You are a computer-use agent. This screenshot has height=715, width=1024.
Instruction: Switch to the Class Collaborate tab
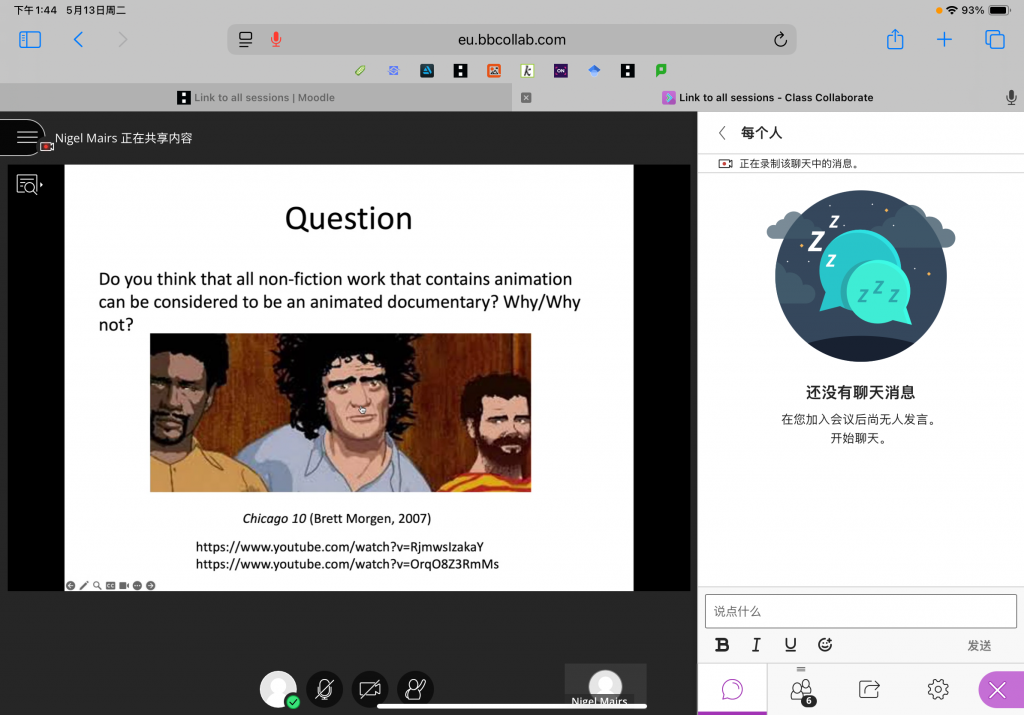(x=768, y=97)
